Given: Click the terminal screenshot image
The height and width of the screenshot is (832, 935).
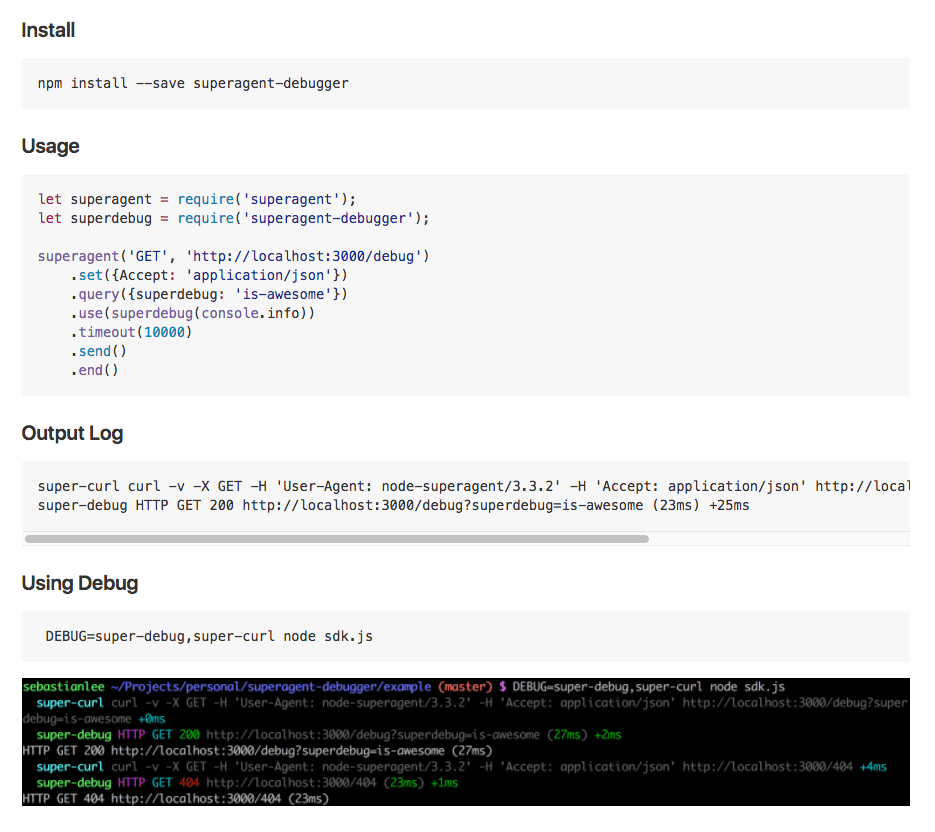Looking at the screenshot, I should coord(466,742).
